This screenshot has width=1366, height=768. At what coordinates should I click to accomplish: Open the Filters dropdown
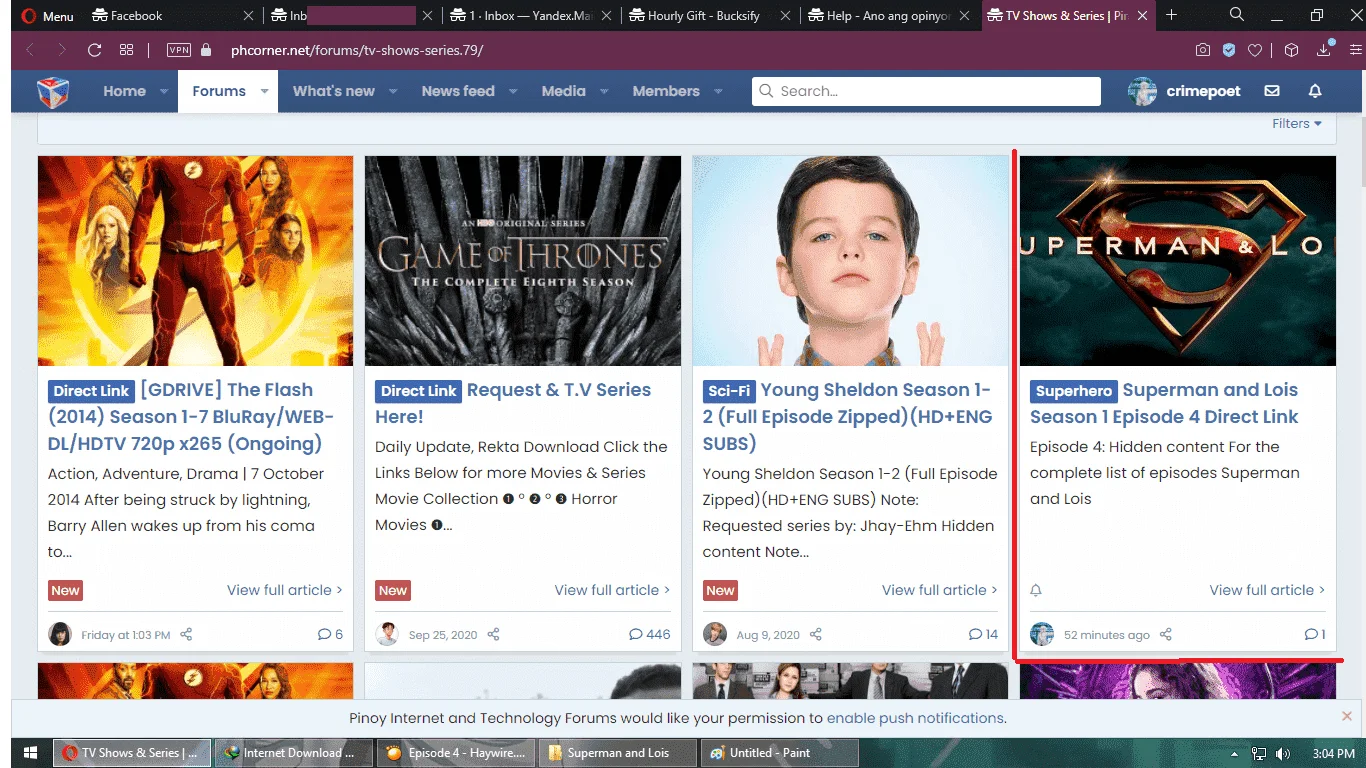[1297, 124]
